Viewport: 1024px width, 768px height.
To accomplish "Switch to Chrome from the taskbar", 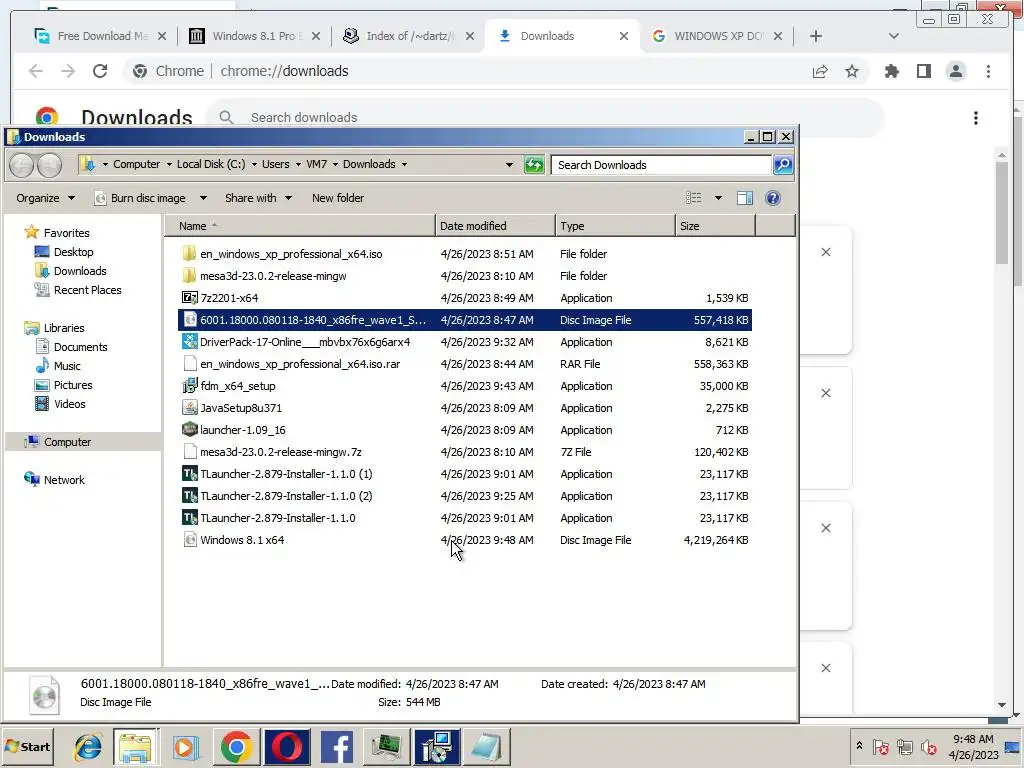I will coord(236,747).
